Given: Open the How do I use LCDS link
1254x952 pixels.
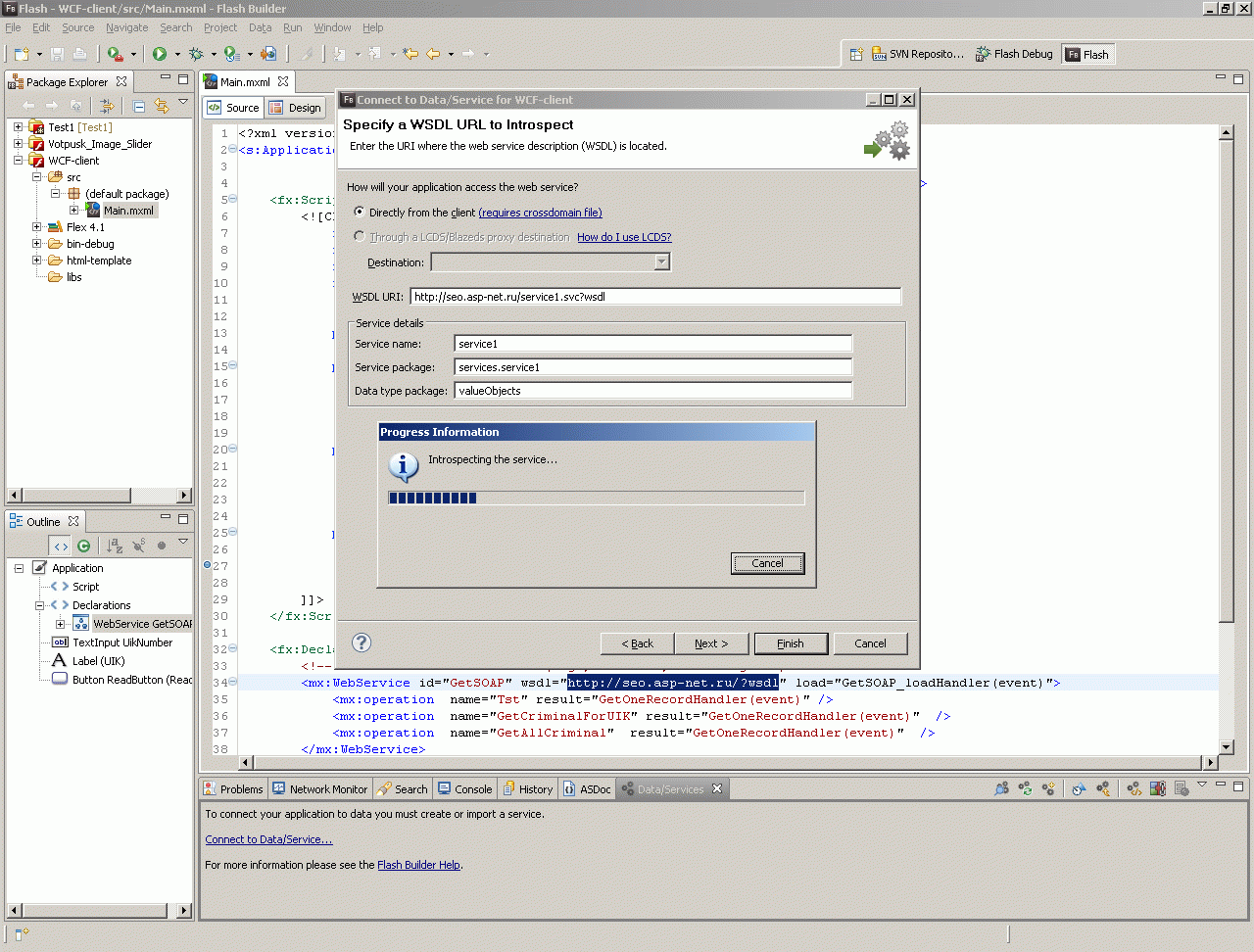Looking at the screenshot, I should pos(624,237).
